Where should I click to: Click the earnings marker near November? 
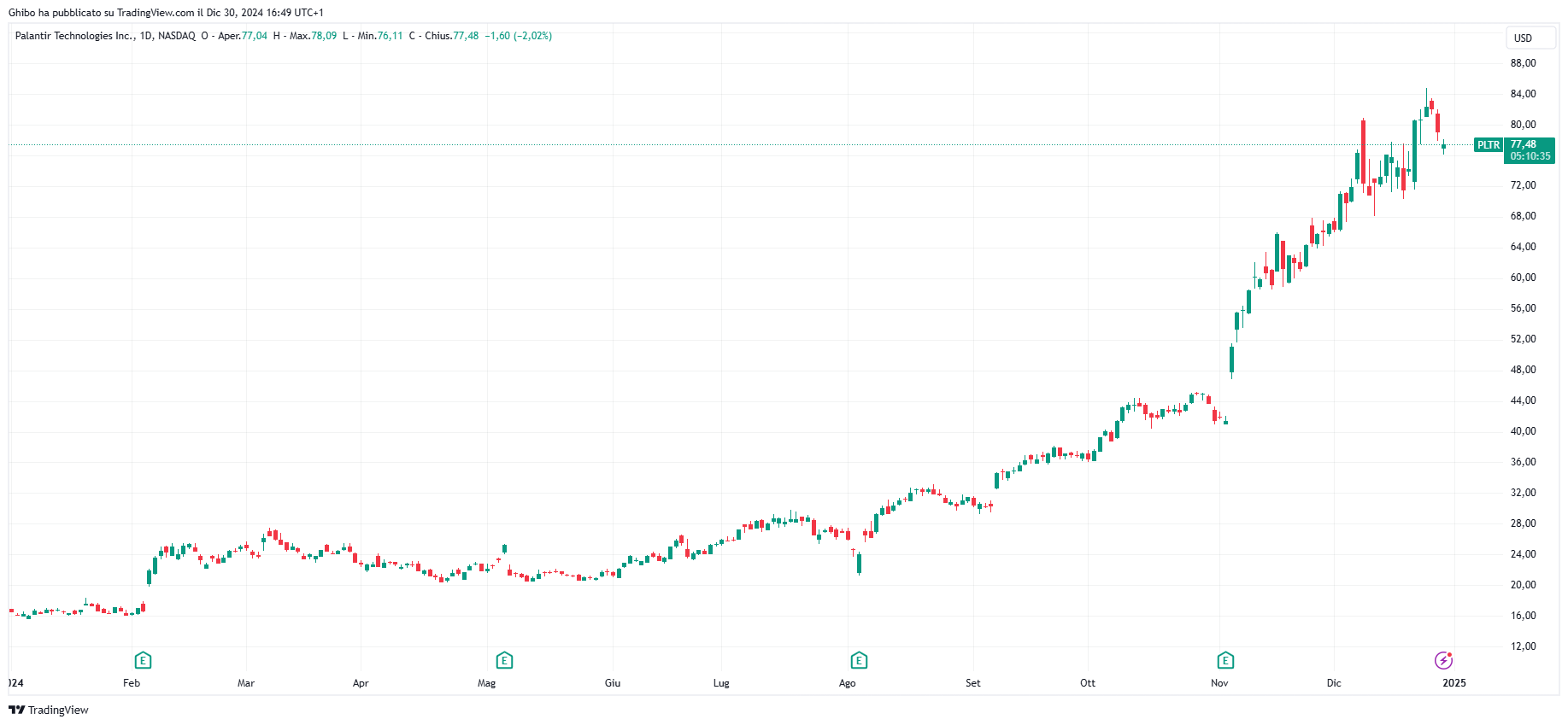coord(1225,660)
